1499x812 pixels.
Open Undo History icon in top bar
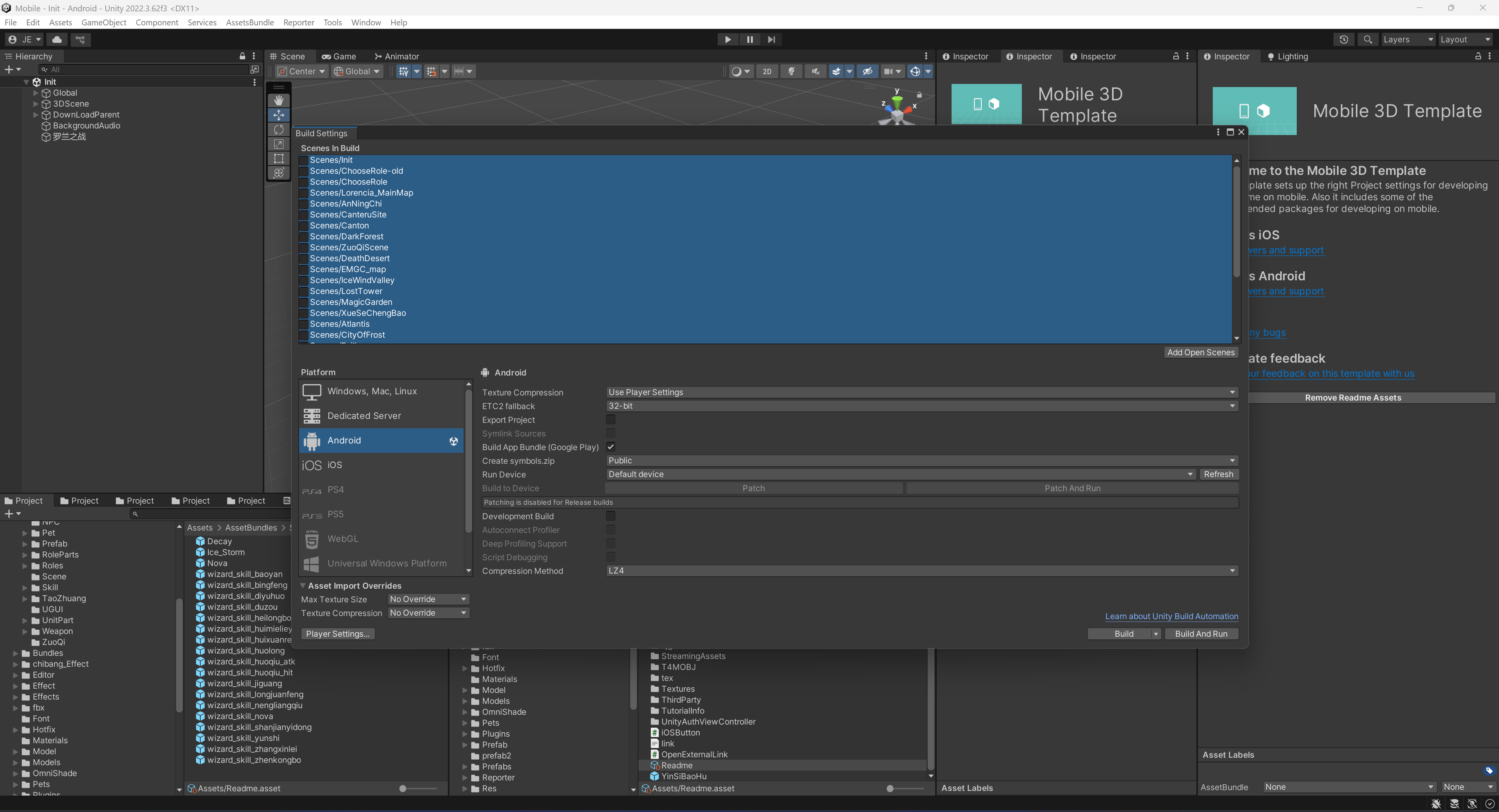pyautogui.click(x=1344, y=39)
